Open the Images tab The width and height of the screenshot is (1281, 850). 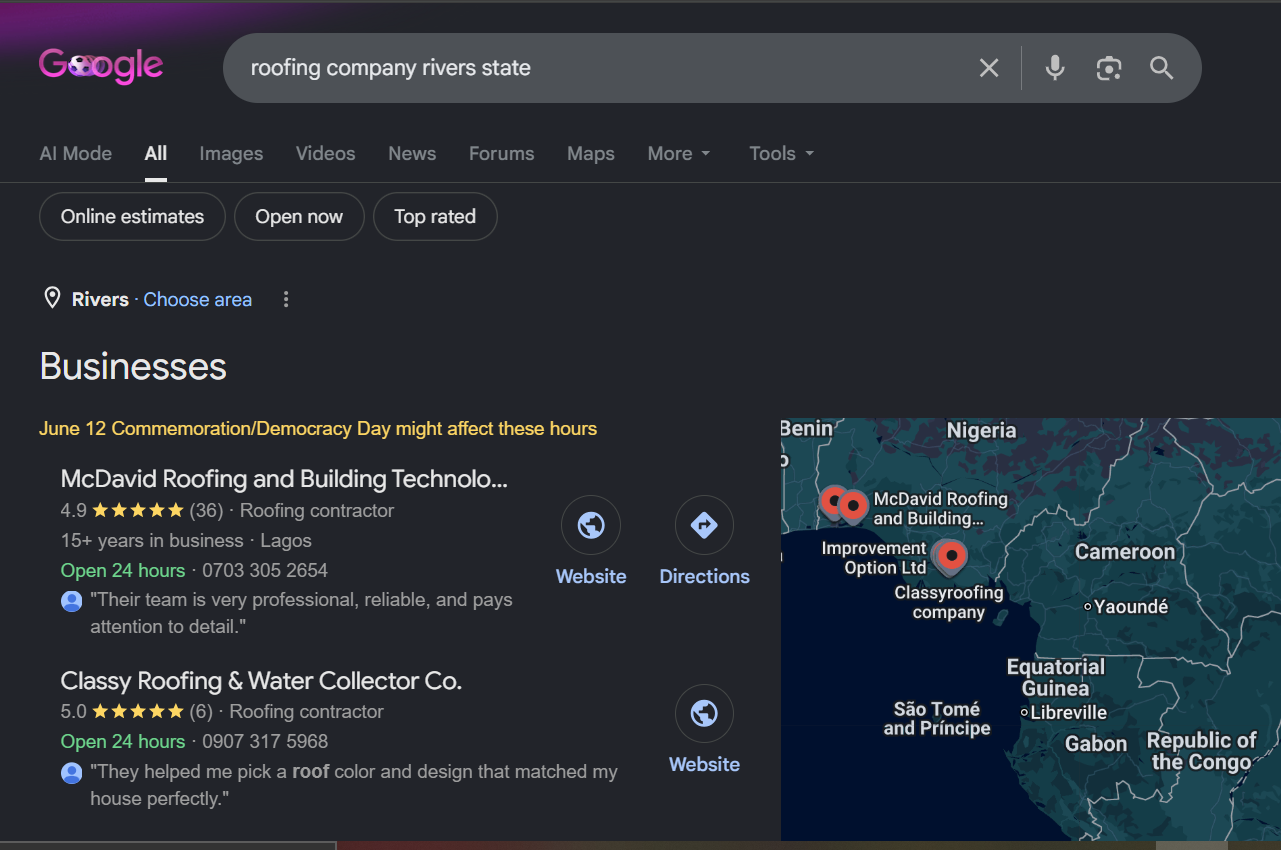[x=231, y=153]
